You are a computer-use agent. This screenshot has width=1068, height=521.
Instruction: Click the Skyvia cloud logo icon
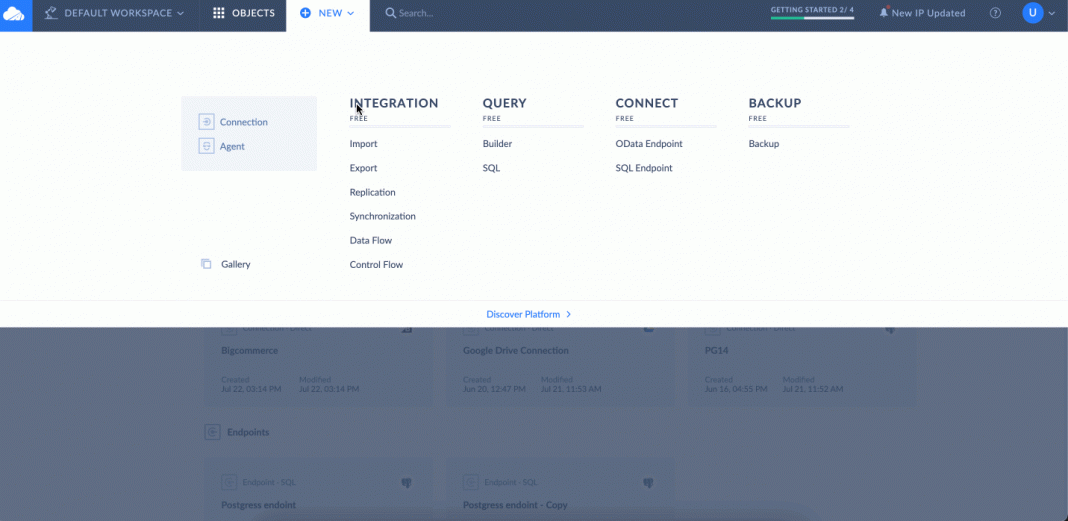15,14
